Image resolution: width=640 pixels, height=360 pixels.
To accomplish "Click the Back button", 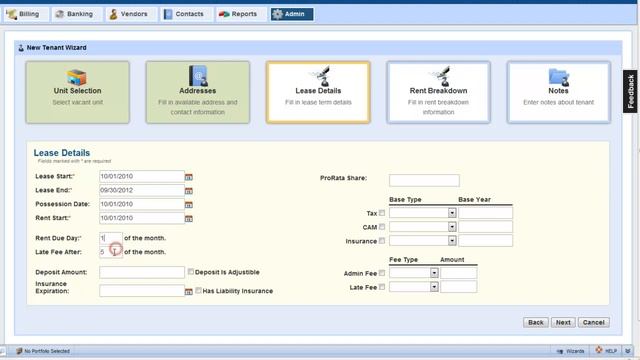I will [x=536, y=322].
